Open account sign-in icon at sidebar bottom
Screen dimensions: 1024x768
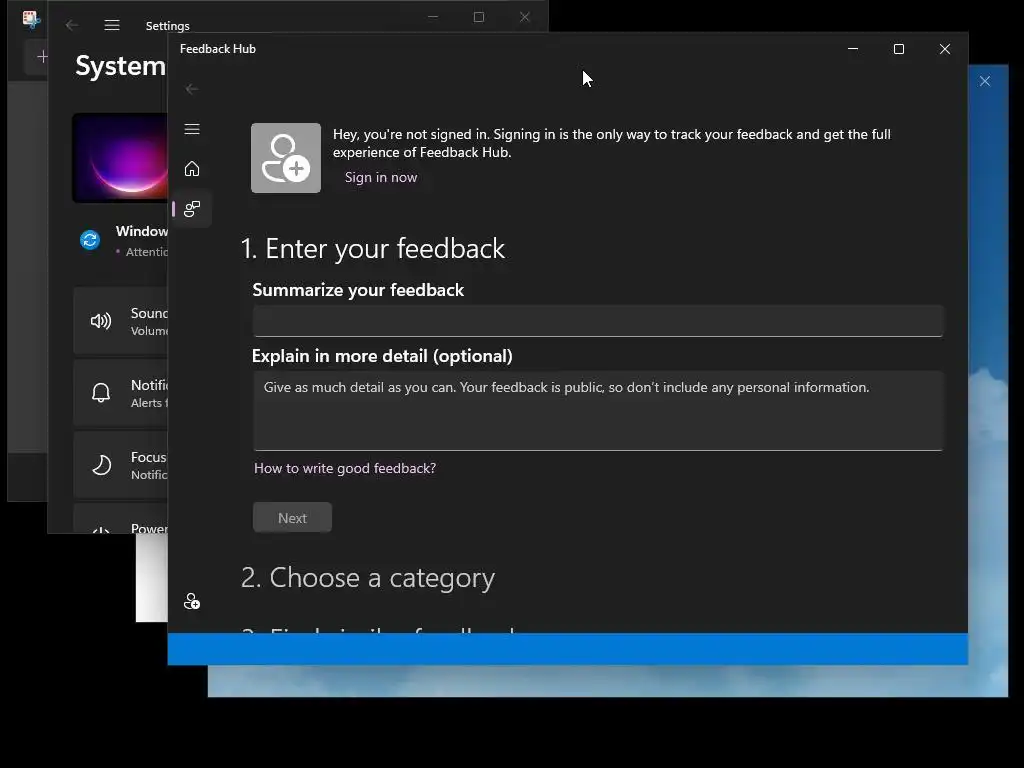[x=192, y=601]
